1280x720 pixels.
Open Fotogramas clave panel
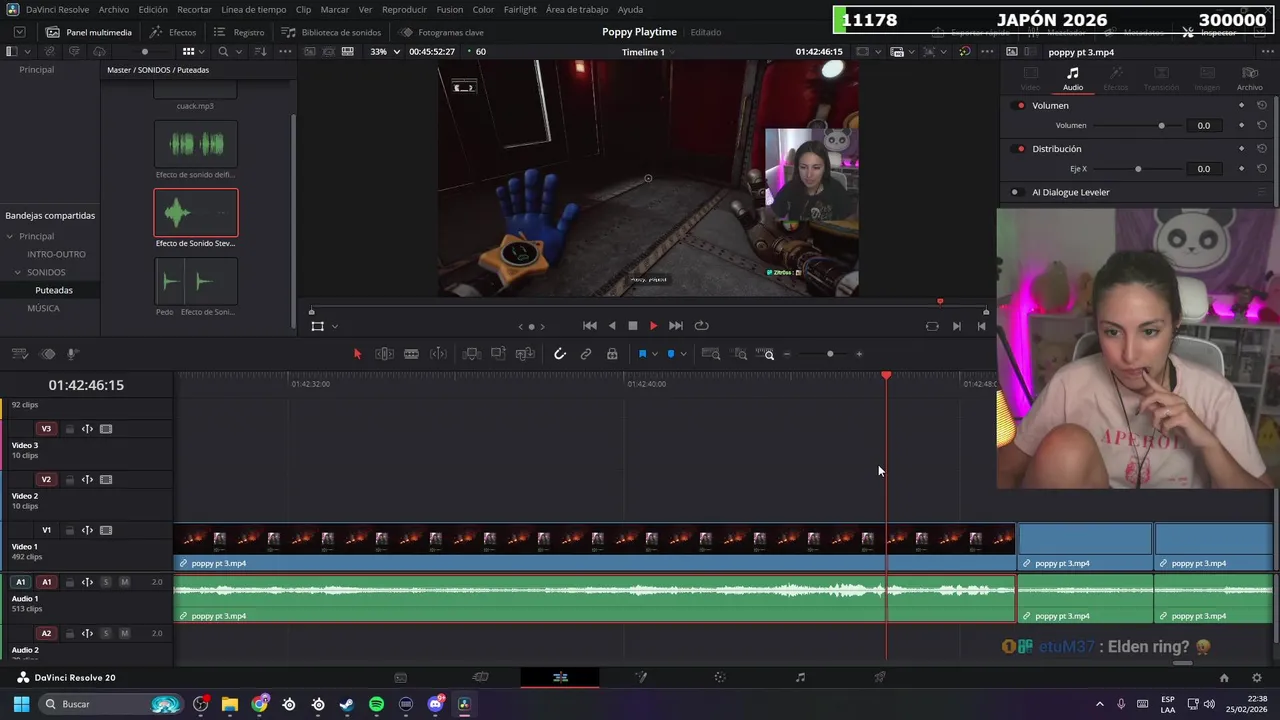coord(441,32)
